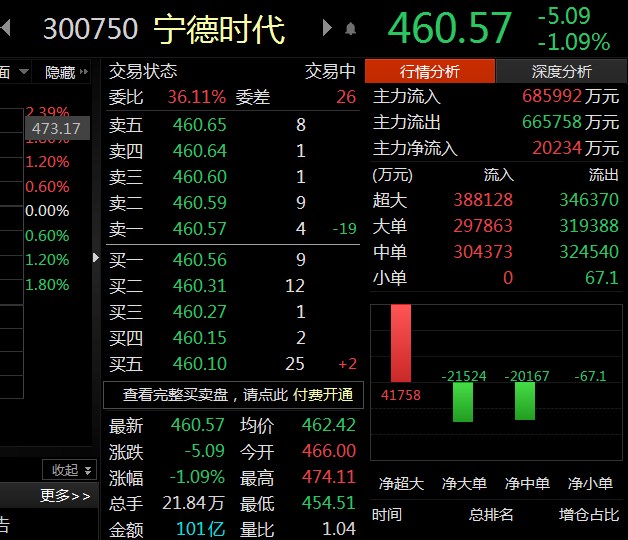628x540 pixels.
Task: Click the green 净大单 bar in chart
Action: pos(463,401)
